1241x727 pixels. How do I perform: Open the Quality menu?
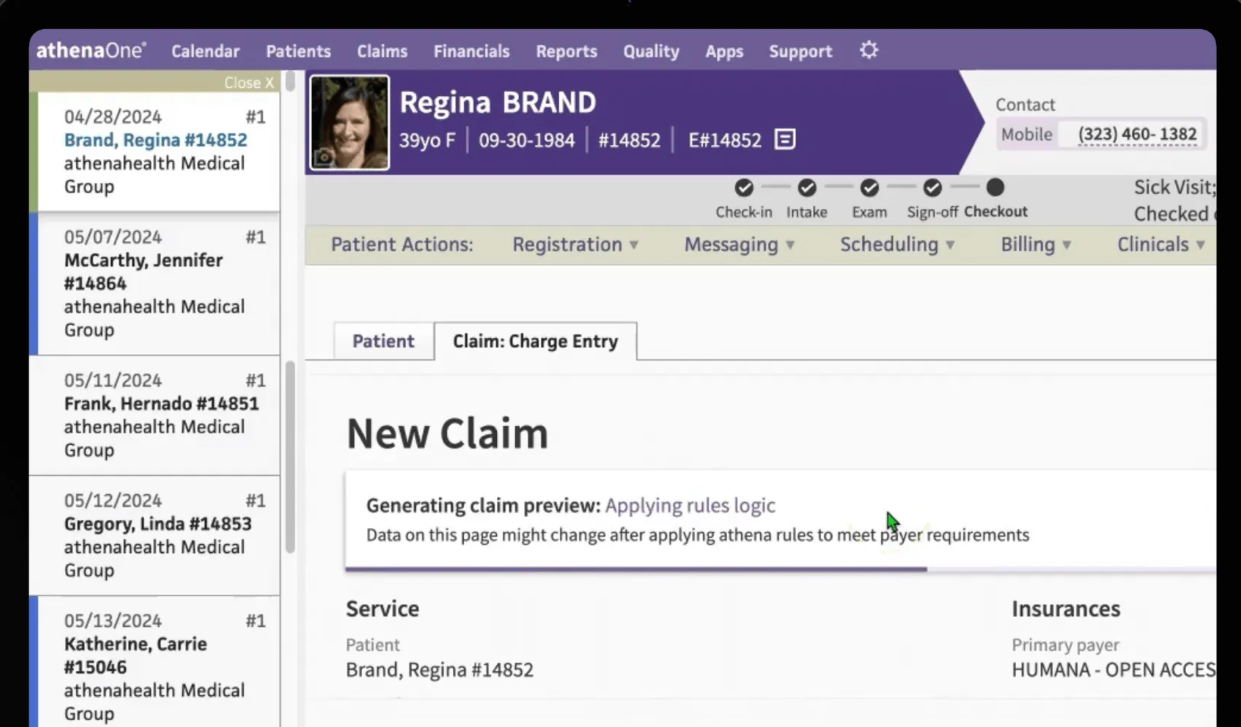click(x=651, y=51)
